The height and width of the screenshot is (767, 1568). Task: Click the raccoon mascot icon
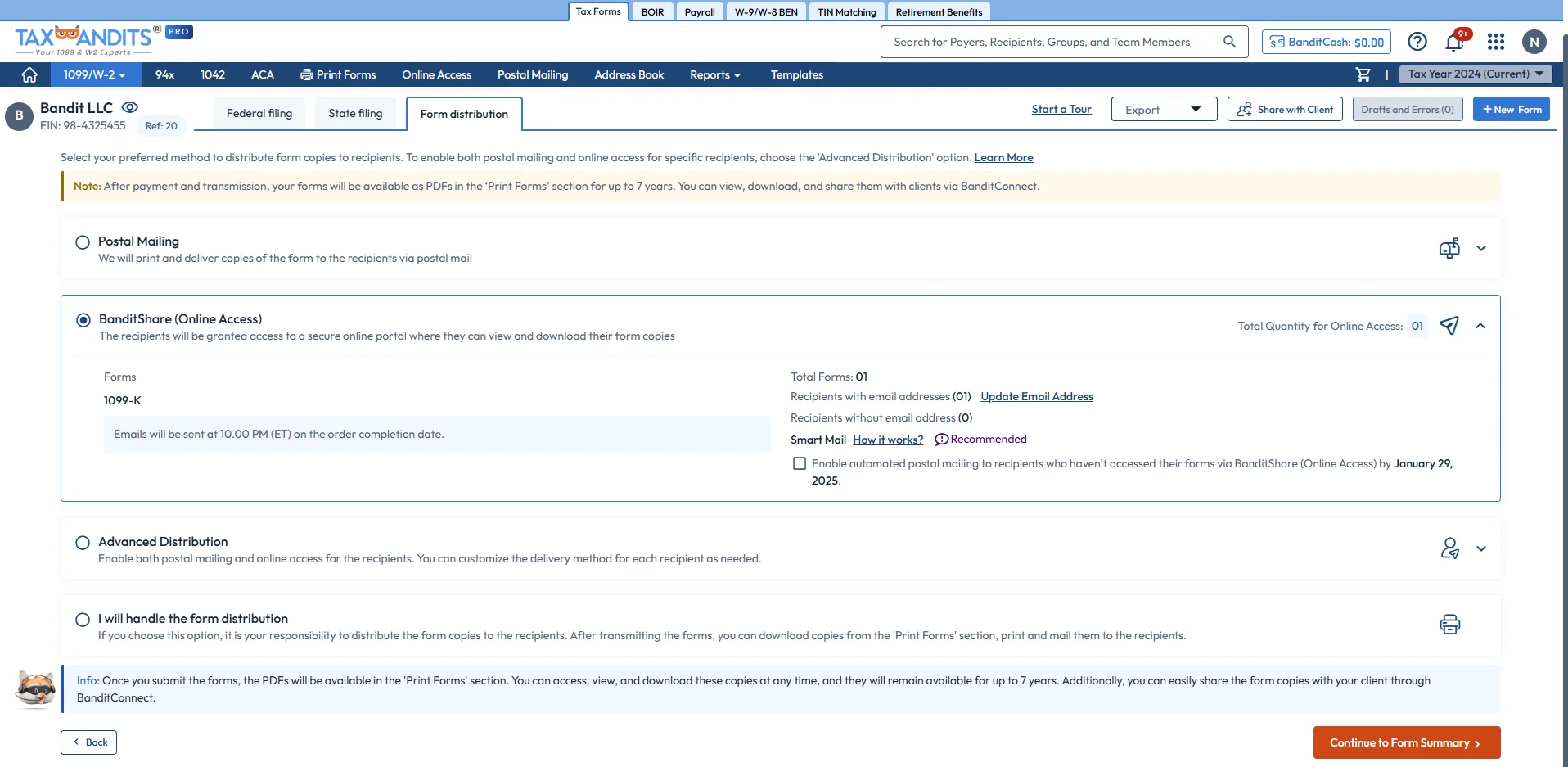[x=35, y=688]
